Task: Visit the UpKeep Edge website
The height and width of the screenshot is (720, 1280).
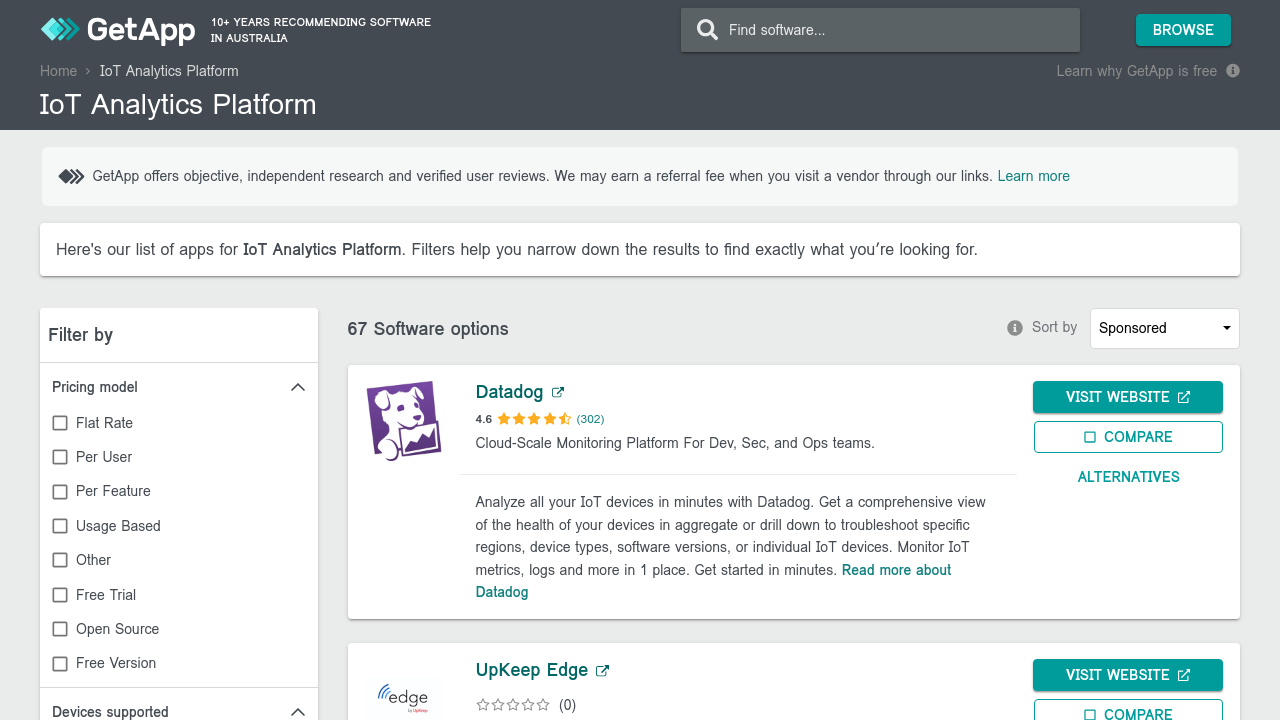Action: point(1128,675)
